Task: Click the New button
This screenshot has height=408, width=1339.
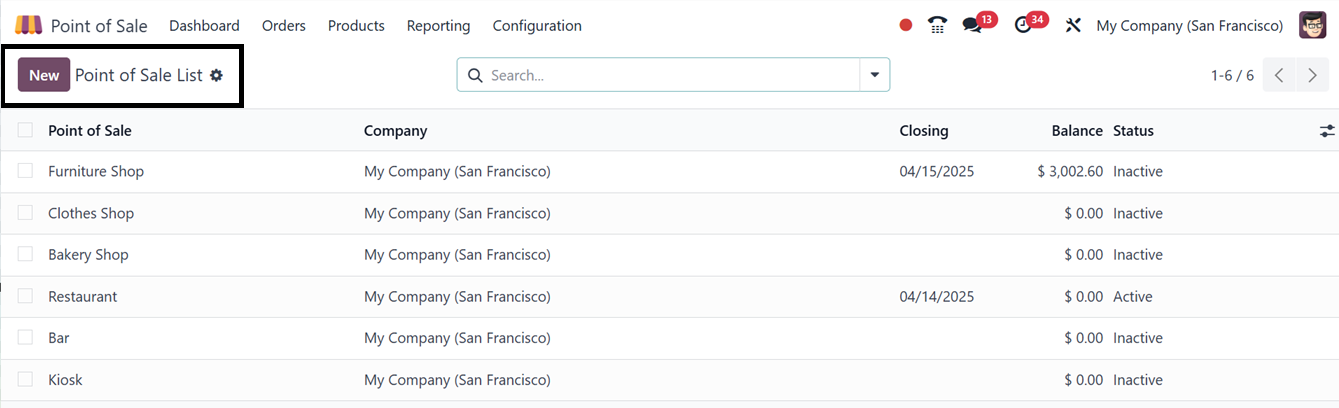Action: pyautogui.click(x=44, y=75)
